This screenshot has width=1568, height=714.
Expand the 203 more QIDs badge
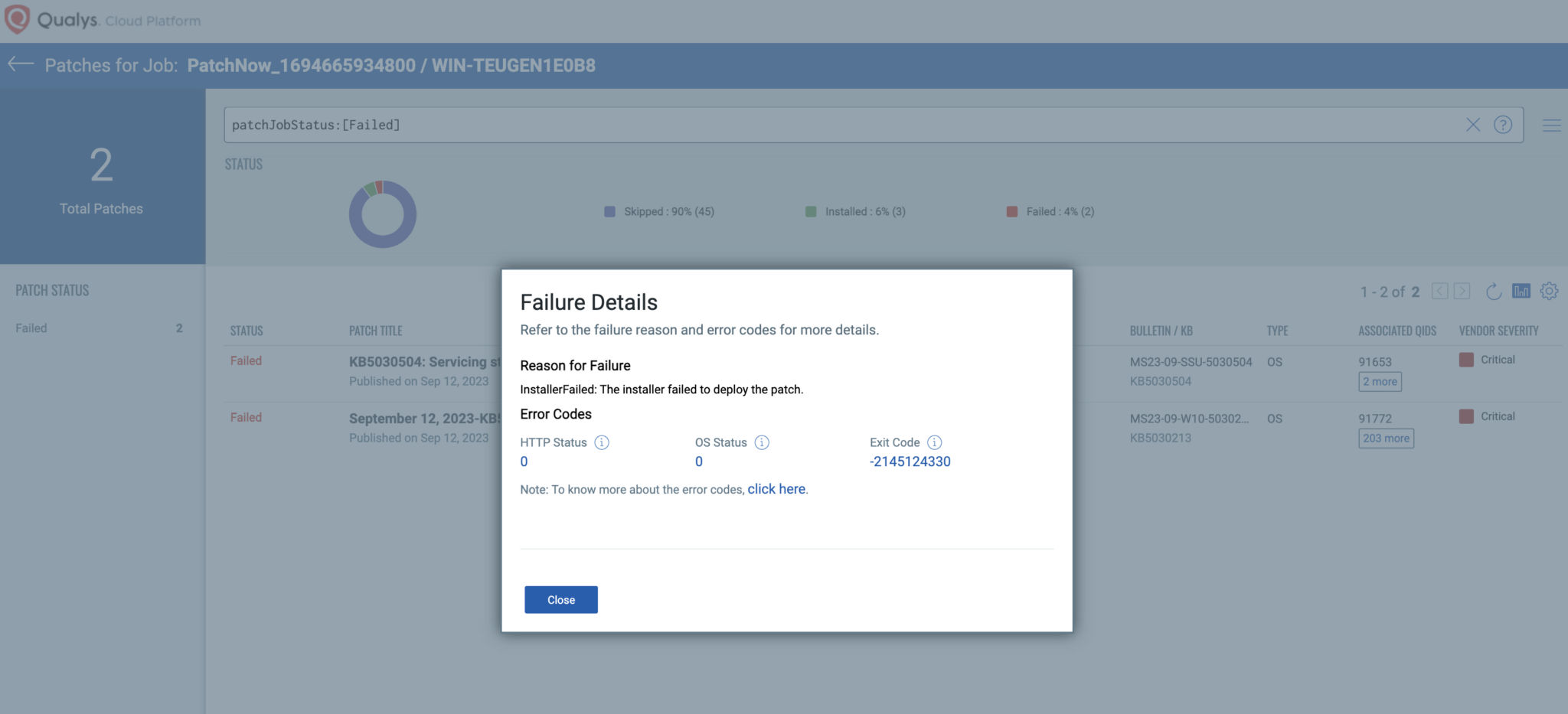(x=1386, y=438)
